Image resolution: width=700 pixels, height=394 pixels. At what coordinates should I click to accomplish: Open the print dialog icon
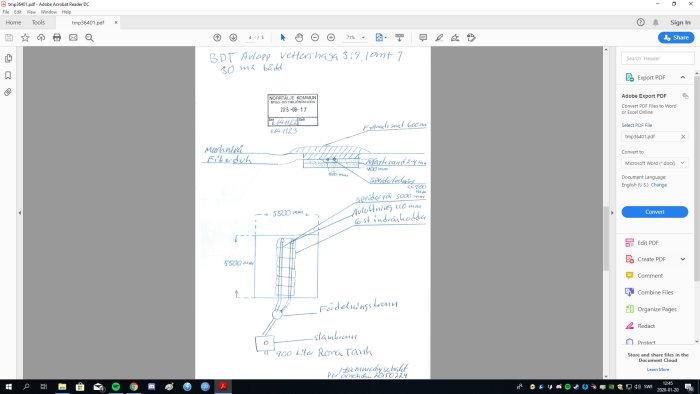[57, 37]
